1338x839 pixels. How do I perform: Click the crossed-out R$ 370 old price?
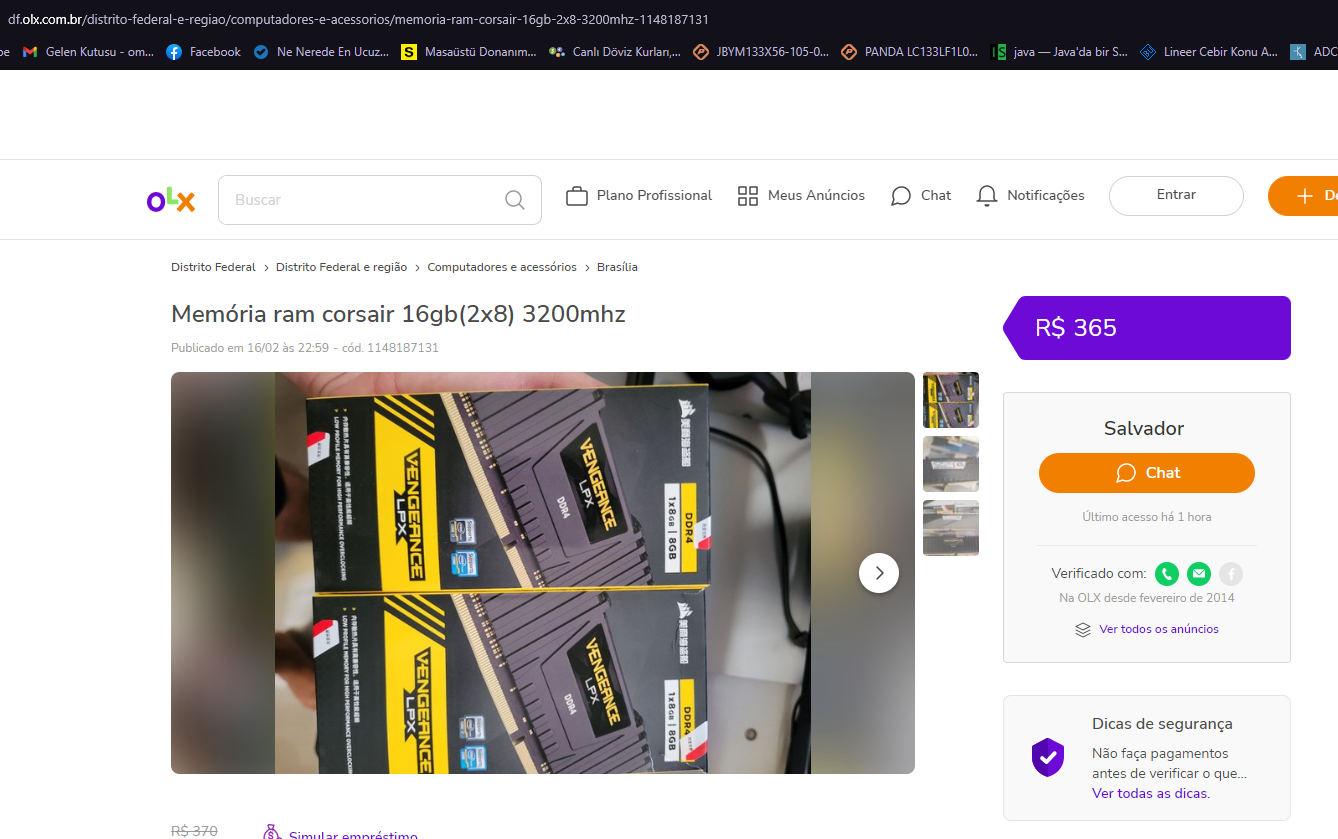tap(194, 831)
